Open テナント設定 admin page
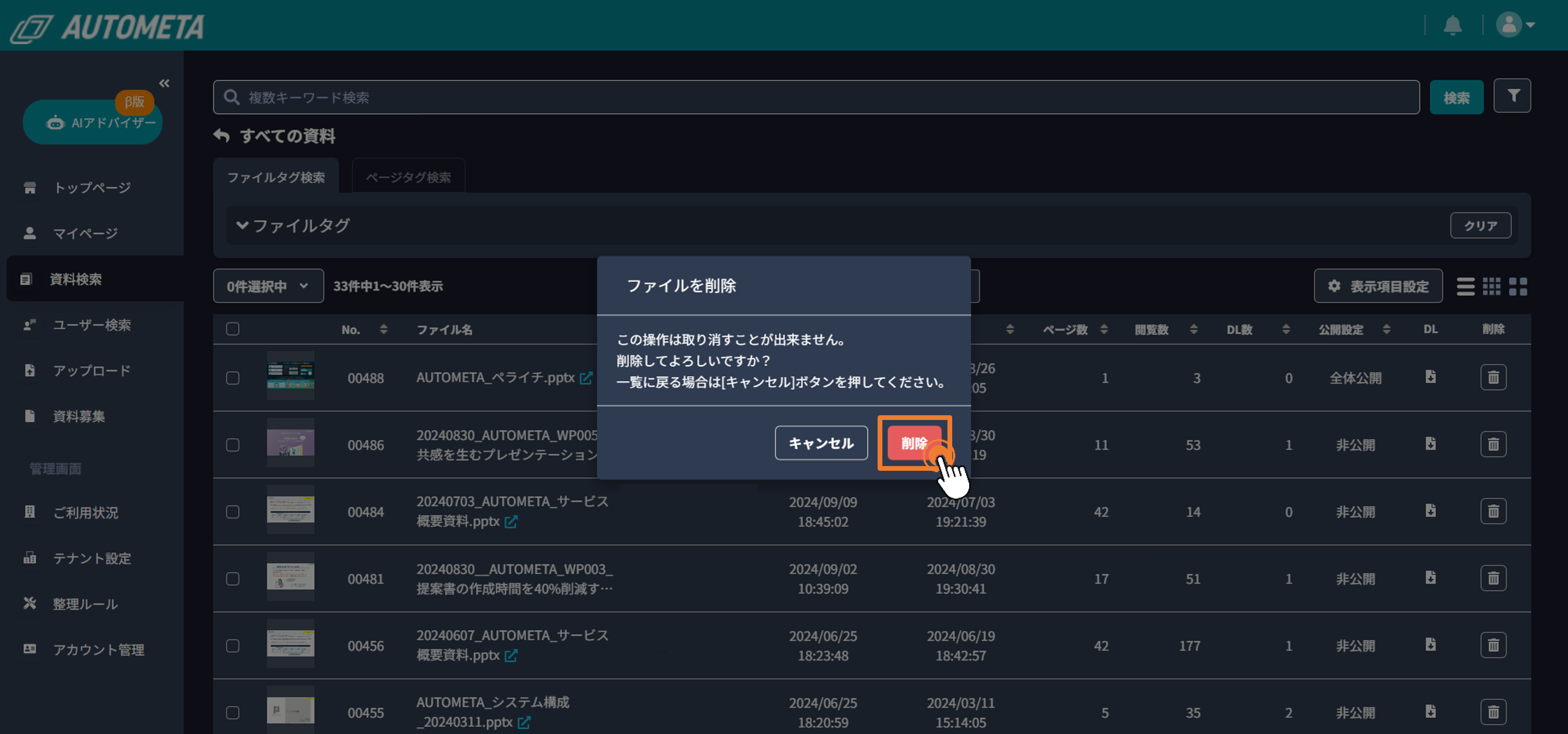Viewport: 1568px width, 734px height. 92,558
